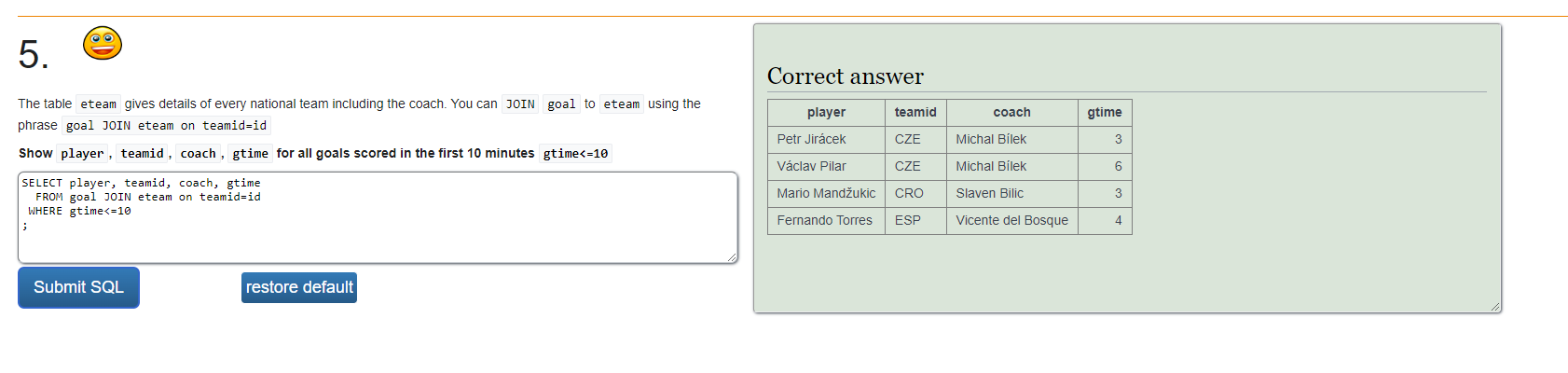Click the Correct answer heading
Viewport: 1568px width, 373px height.
coord(845,76)
